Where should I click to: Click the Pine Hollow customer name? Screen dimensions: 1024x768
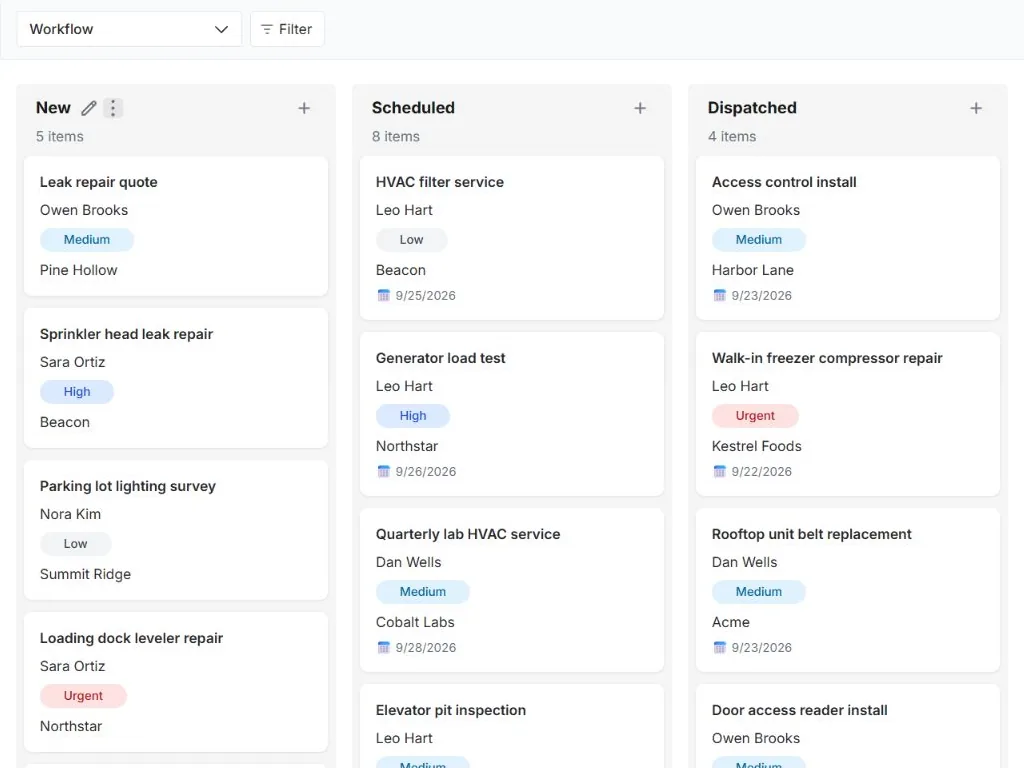point(78,270)
